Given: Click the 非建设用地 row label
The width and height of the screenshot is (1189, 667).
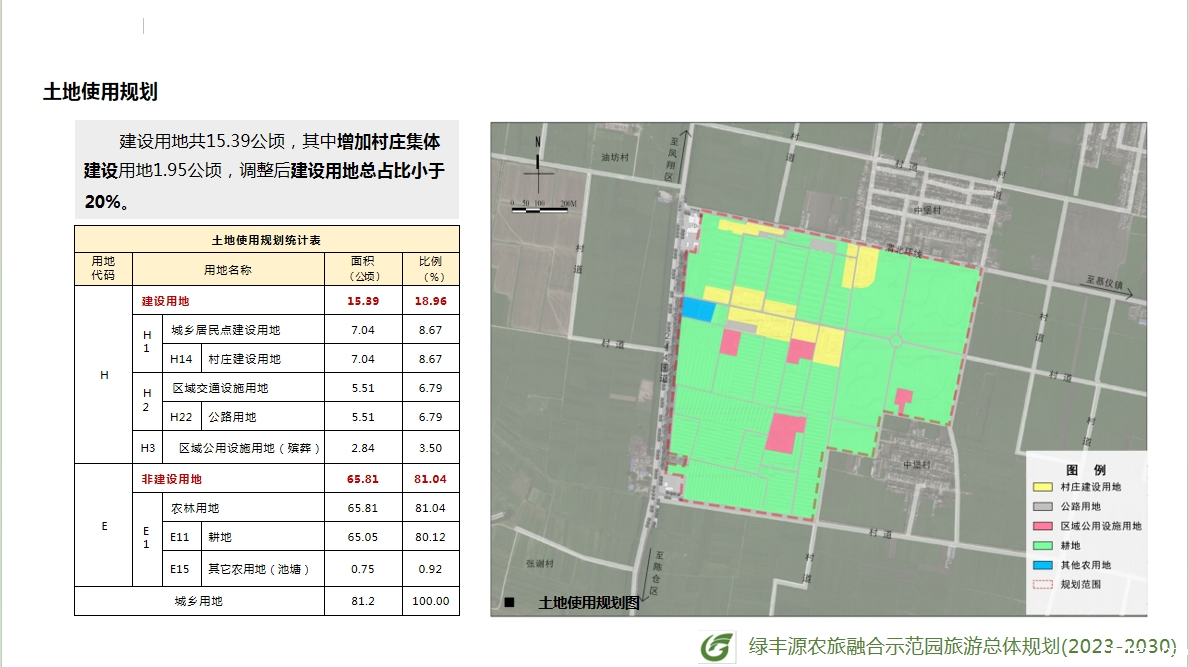Looking at the screenshot, I should [x=171, y=479].
